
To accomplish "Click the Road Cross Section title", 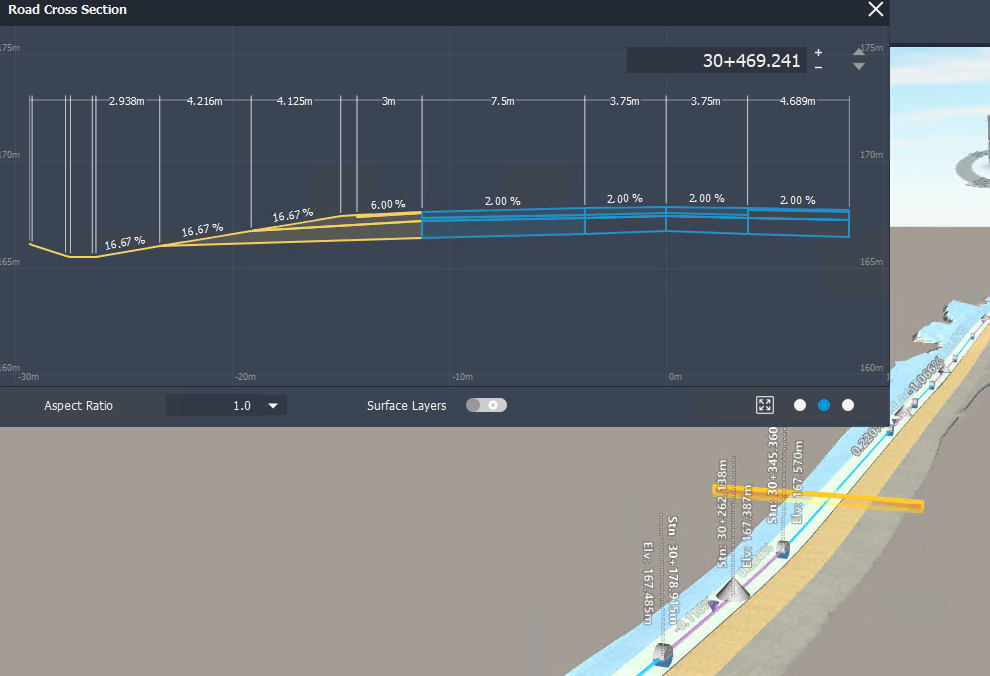I will pyautogui.click(x=67, y=9).
